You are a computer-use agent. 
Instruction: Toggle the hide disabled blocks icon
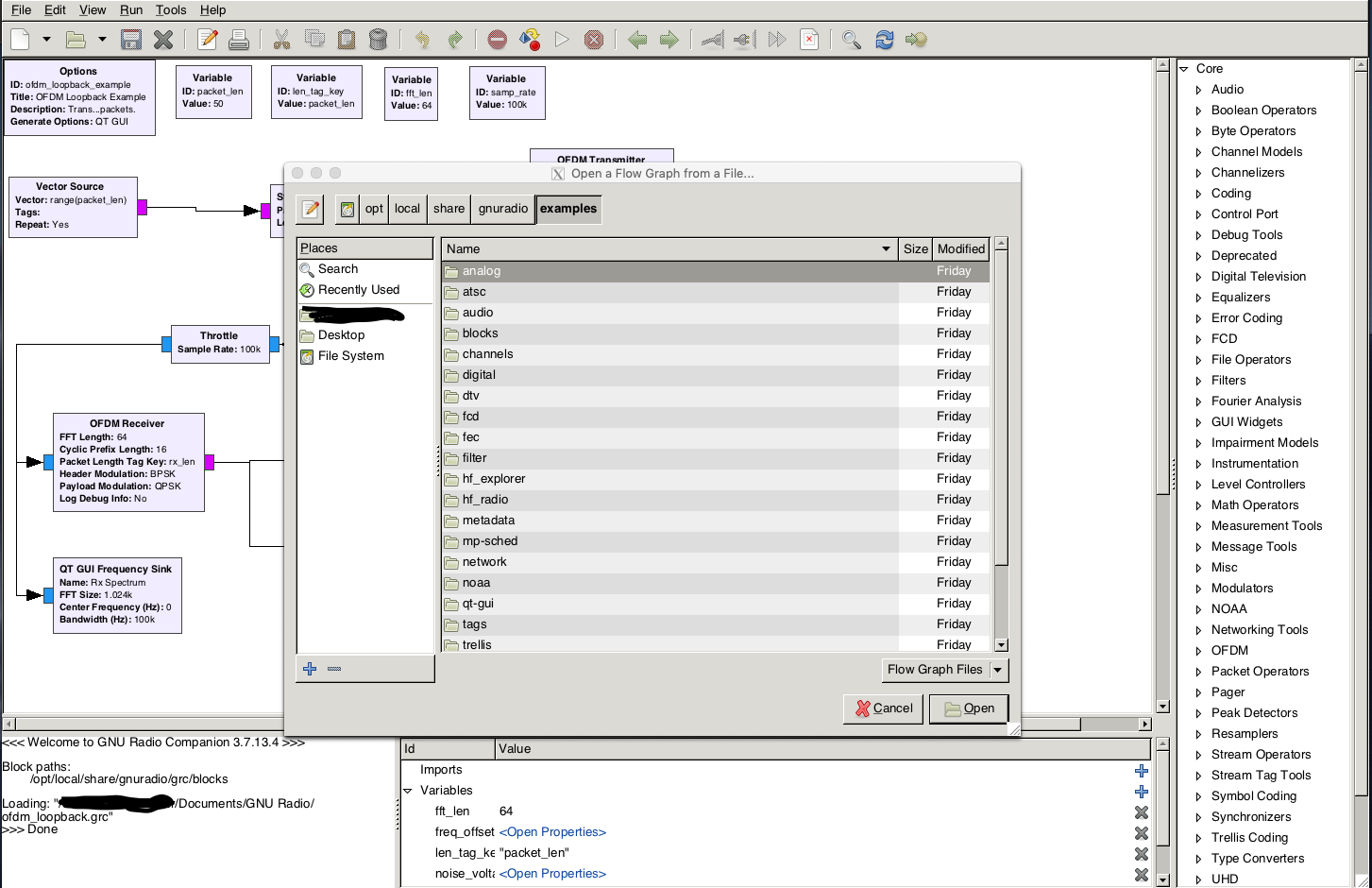click(809, 40)
